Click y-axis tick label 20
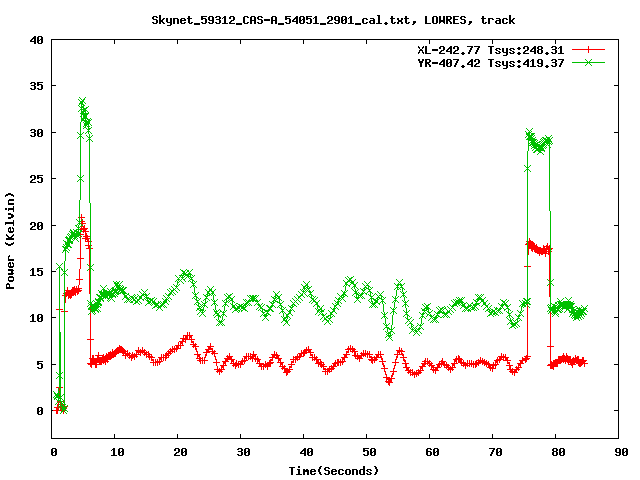Screen dimensions: 640x480 click(x=36, y=225)
